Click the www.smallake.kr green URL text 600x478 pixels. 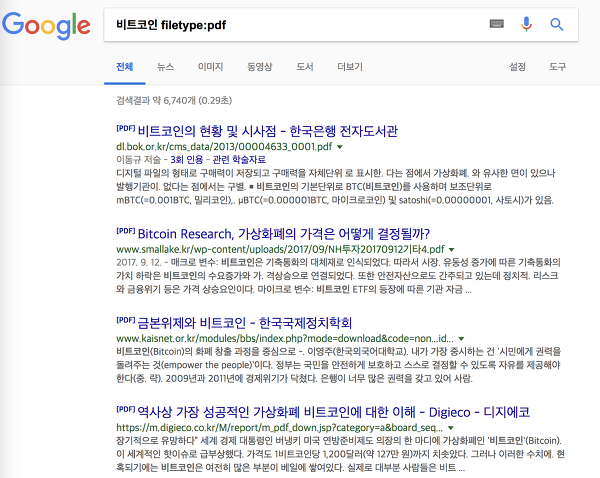280,249
